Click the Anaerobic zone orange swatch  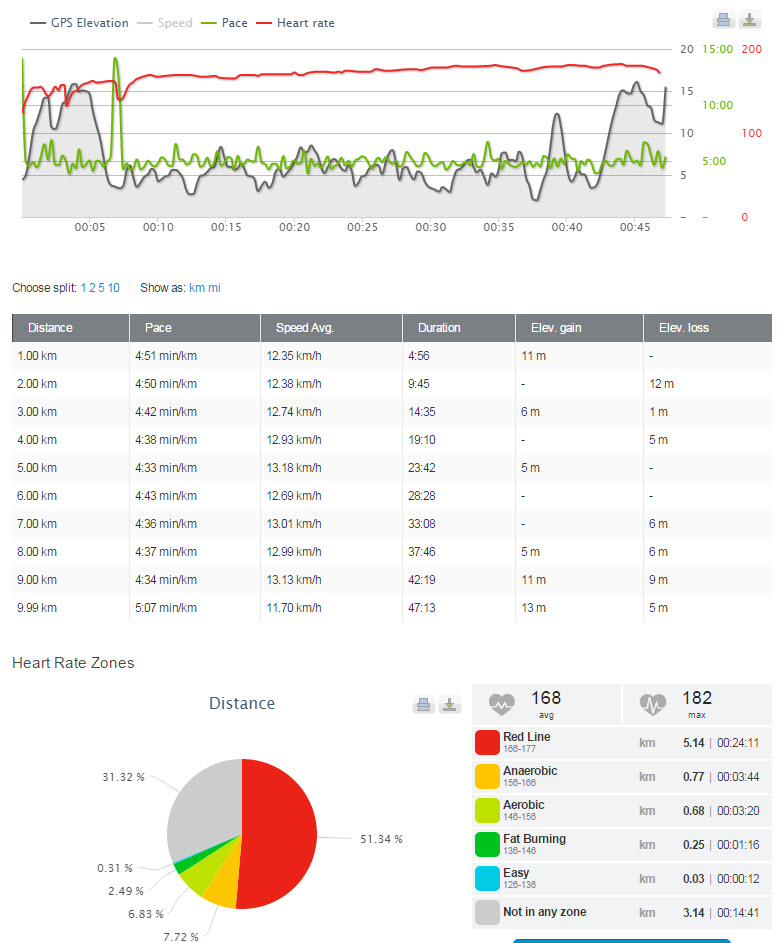click(487, 776)
